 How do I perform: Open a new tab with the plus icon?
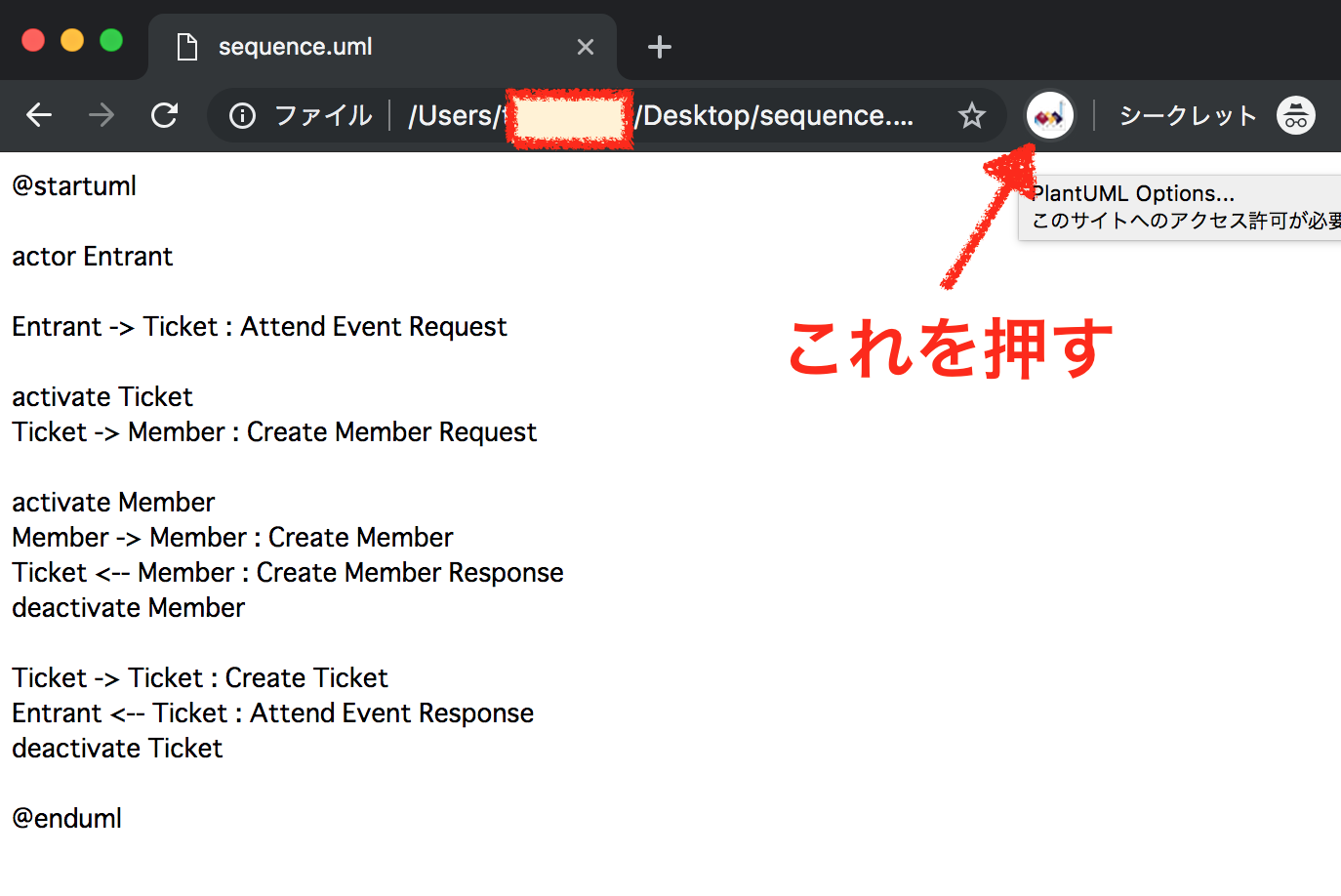659,46
